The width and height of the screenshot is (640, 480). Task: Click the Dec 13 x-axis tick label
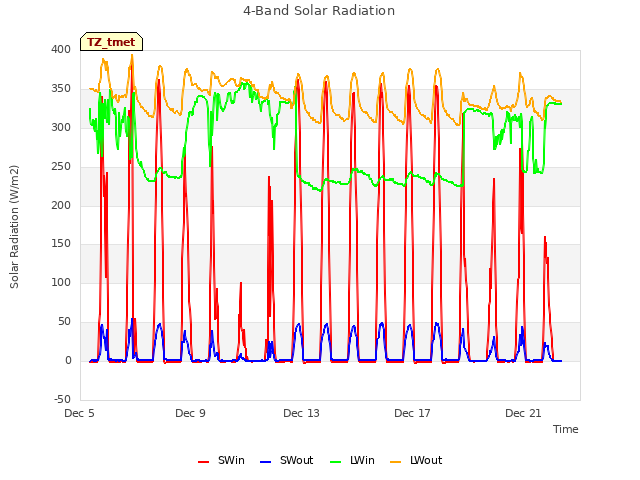[301, 413]
